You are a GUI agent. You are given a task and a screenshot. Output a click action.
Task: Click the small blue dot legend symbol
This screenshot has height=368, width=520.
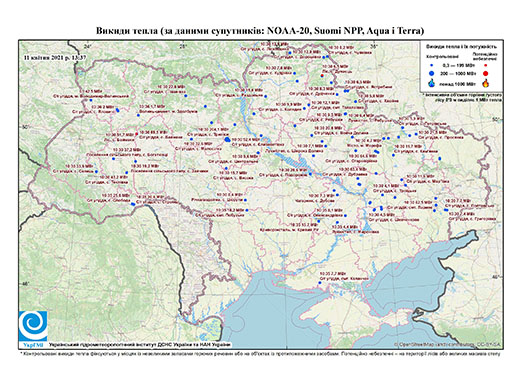(x=431, y=66)
